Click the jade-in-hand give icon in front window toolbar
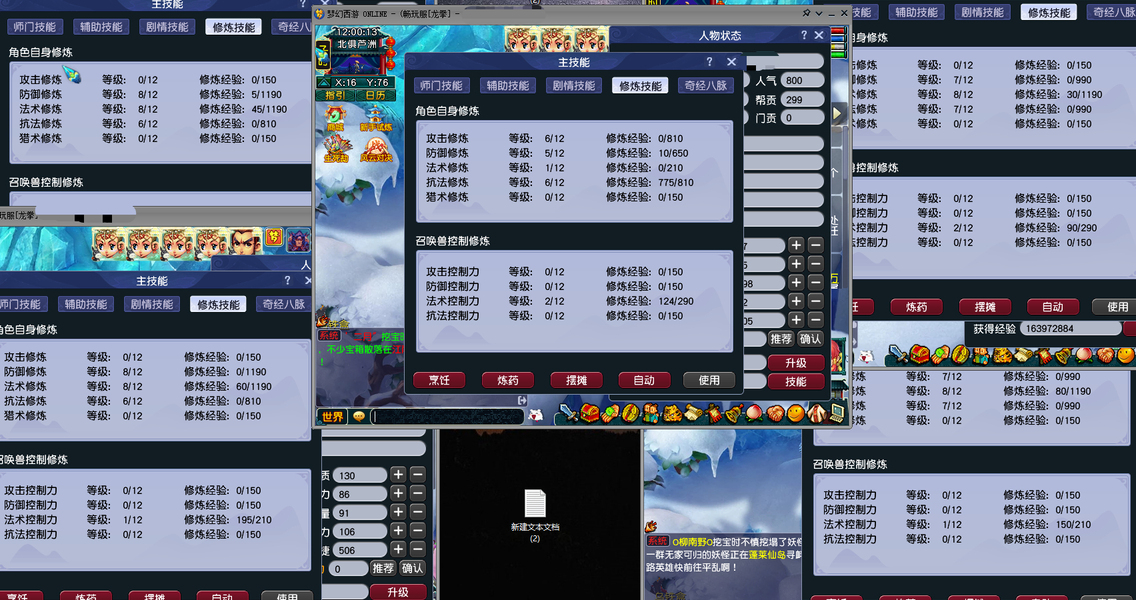 tap(610, 413)
